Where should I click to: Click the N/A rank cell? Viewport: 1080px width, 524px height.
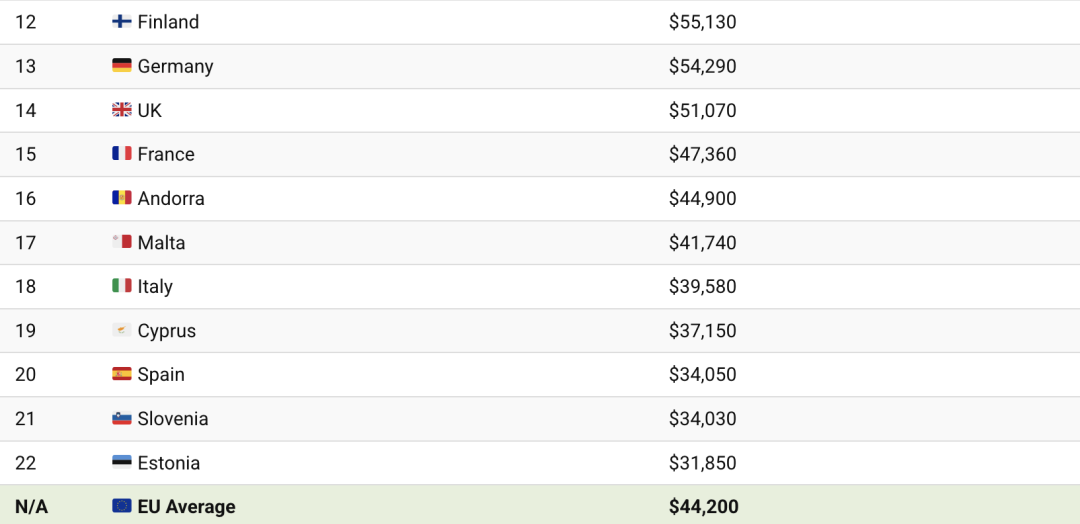coord(32,507)
